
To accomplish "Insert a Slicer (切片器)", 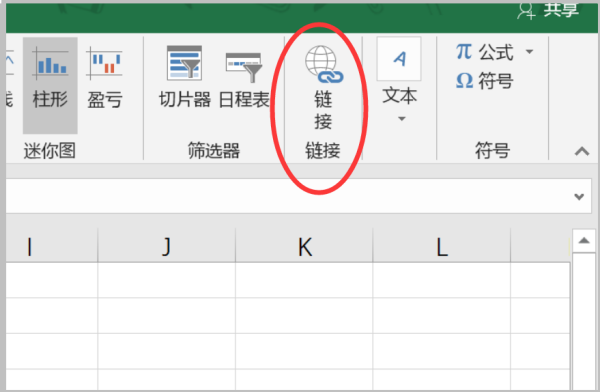I will click(185, 77).
